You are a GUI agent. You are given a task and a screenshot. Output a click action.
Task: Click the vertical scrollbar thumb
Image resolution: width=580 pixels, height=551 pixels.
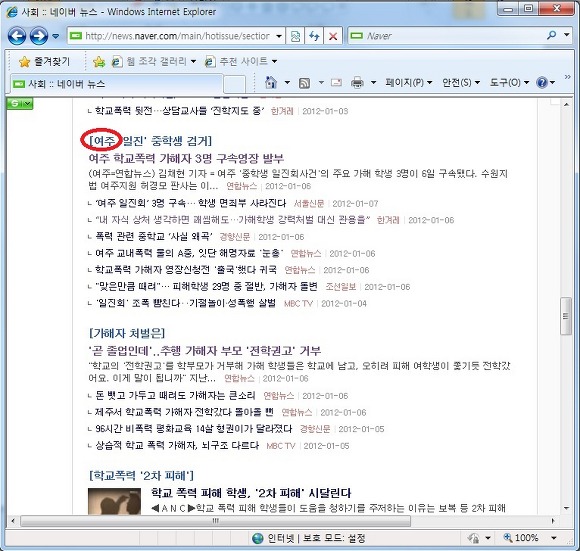click(566, 316)
